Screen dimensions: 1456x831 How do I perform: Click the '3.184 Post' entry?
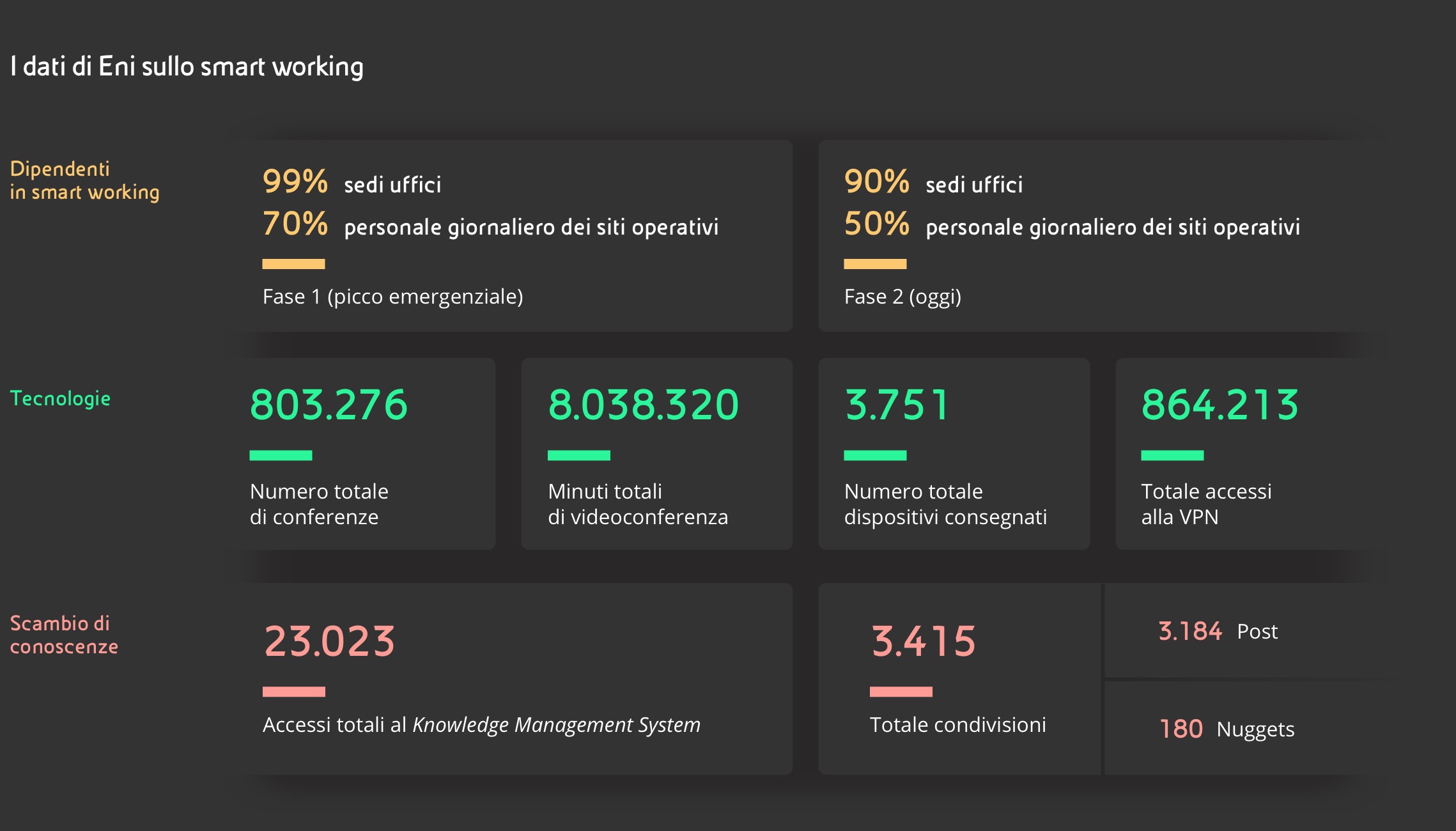[1218, 632]
